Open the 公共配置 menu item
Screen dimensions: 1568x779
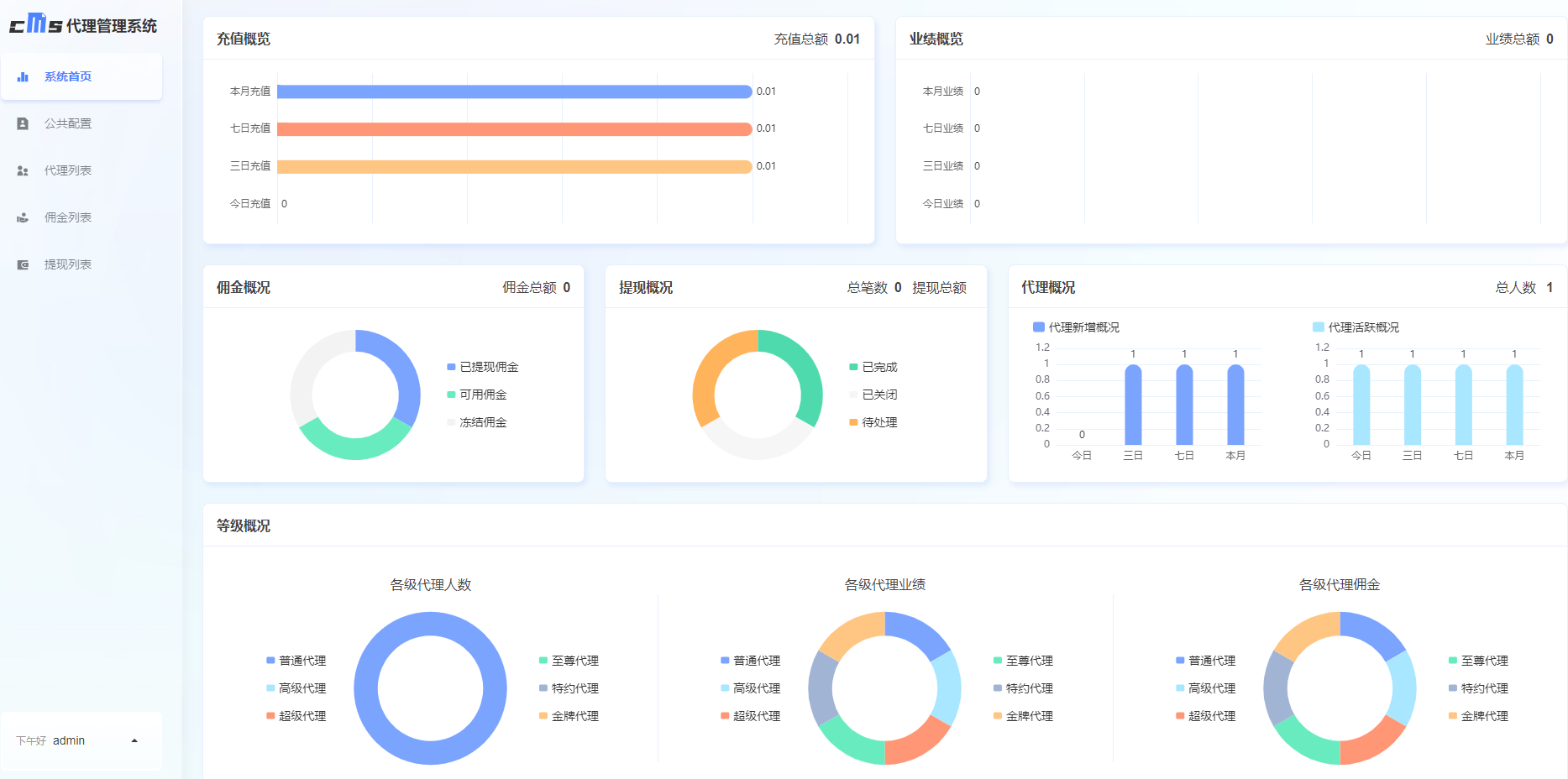coord(68,123)
